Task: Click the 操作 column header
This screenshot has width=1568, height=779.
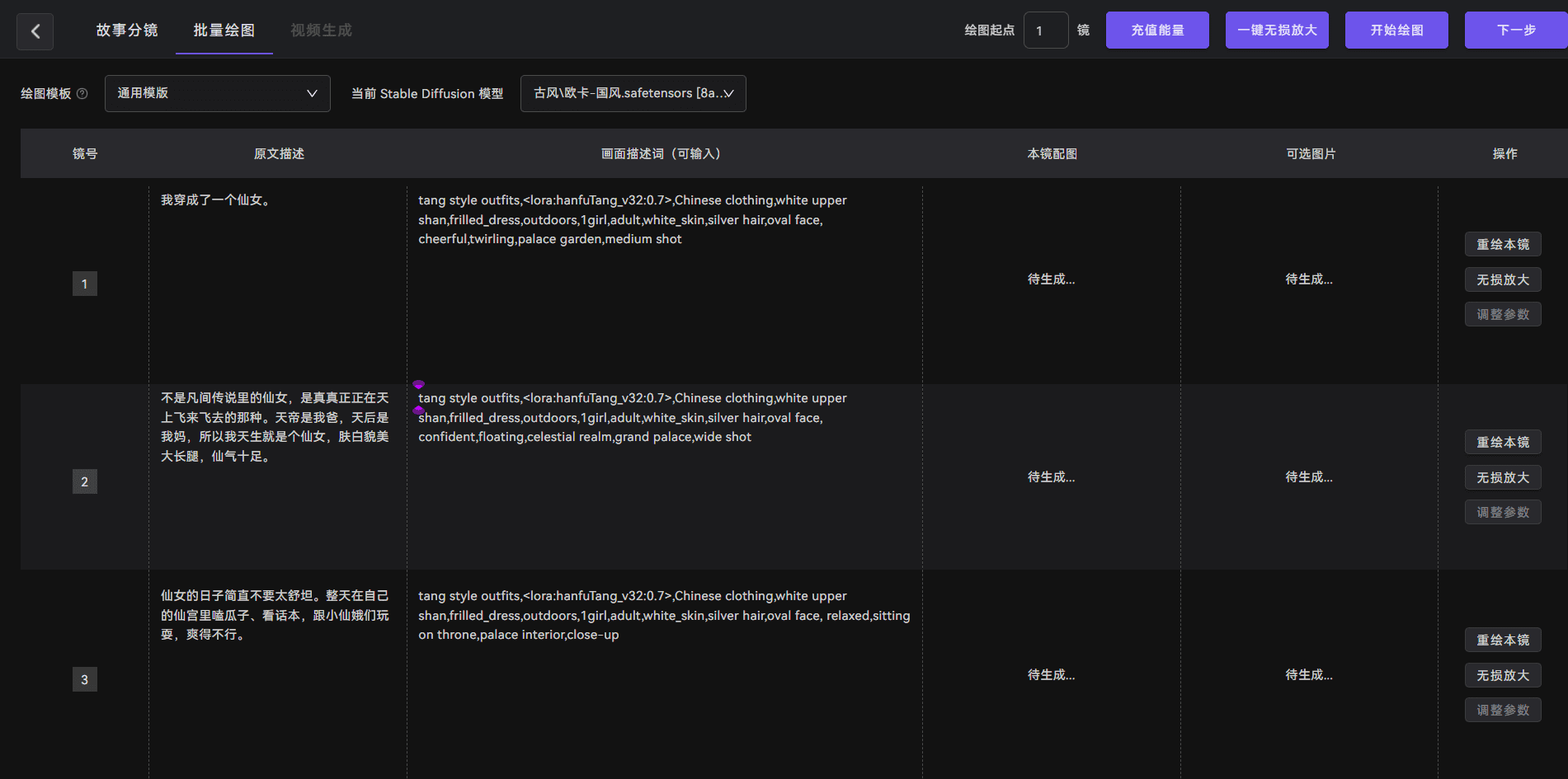Action: pyautogui.click(x=1504, y=153)
